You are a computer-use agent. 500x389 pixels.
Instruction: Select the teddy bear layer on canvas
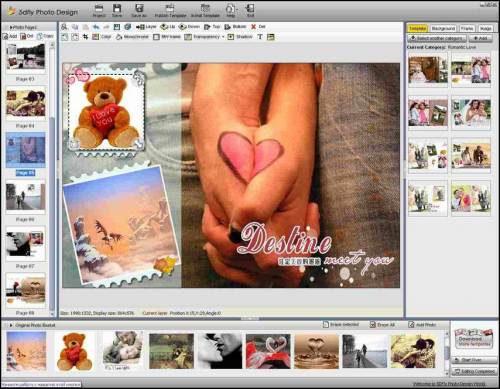tap(106, 112)
